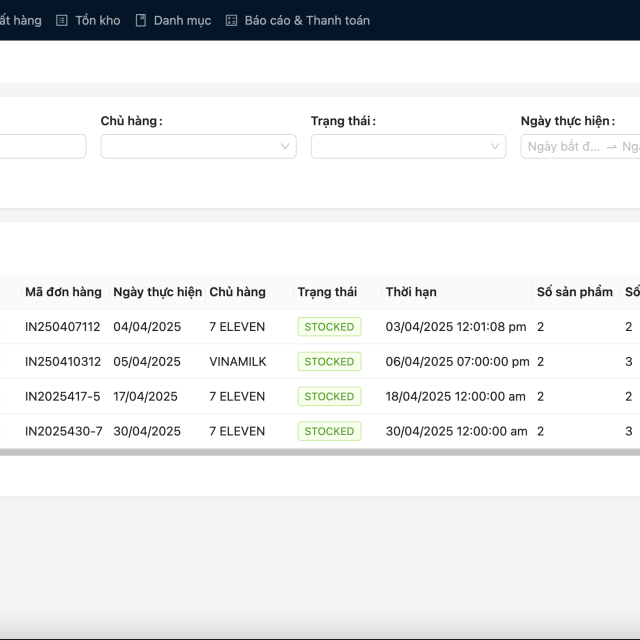Viewport: 640px width, 640px height.
Task: Expand the Chủ hàng dropdown
Action: coord(198,146)
